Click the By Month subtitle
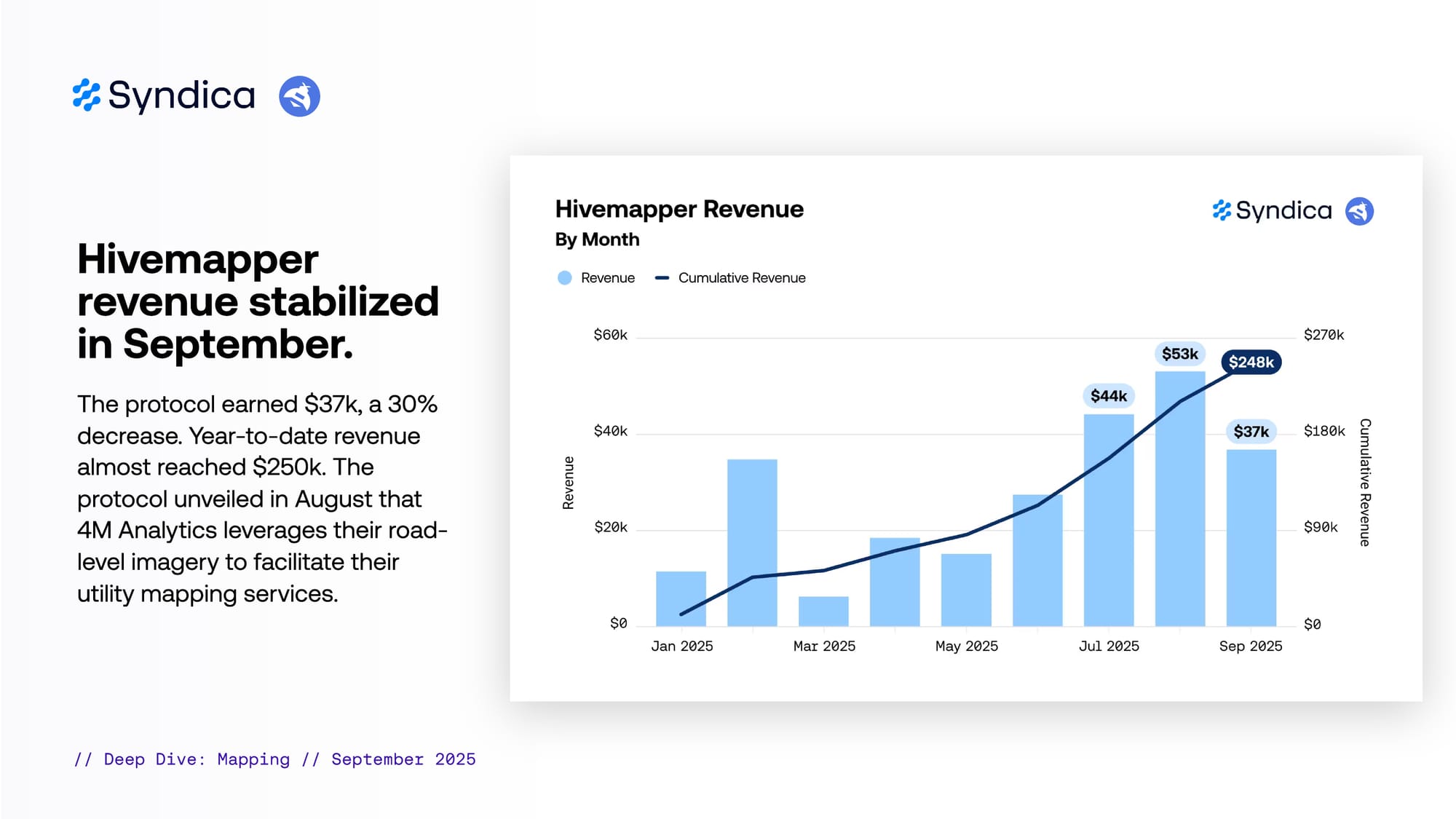 click(x=597, y=240)
